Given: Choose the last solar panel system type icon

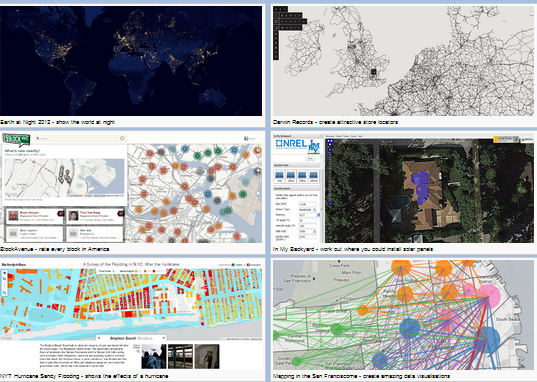Looking at the screenshot, I should pyautogui.click(x=313, y=176).
